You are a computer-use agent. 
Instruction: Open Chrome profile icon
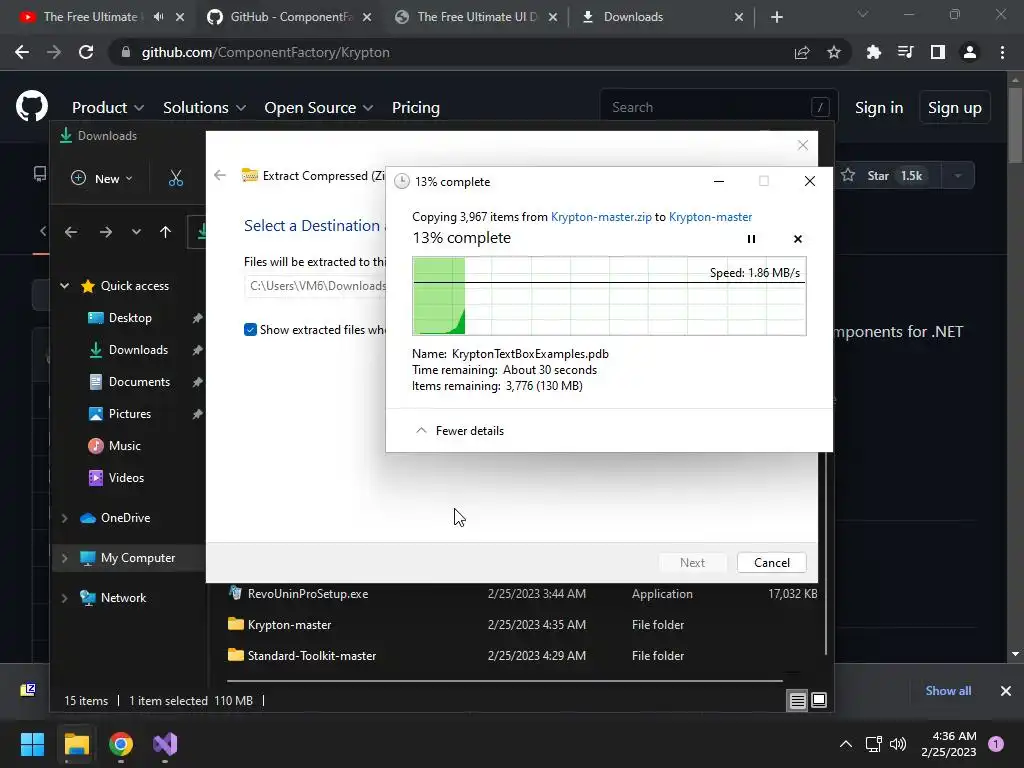point(970,52)
